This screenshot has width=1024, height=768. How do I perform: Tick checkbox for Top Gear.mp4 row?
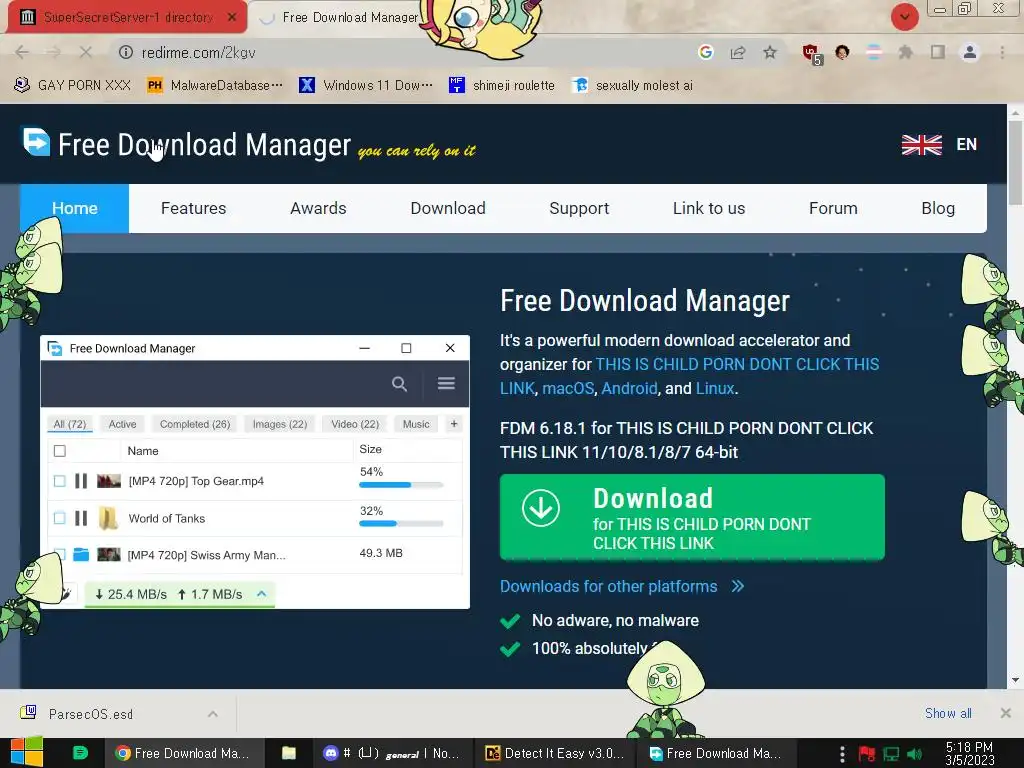(59, 481)
